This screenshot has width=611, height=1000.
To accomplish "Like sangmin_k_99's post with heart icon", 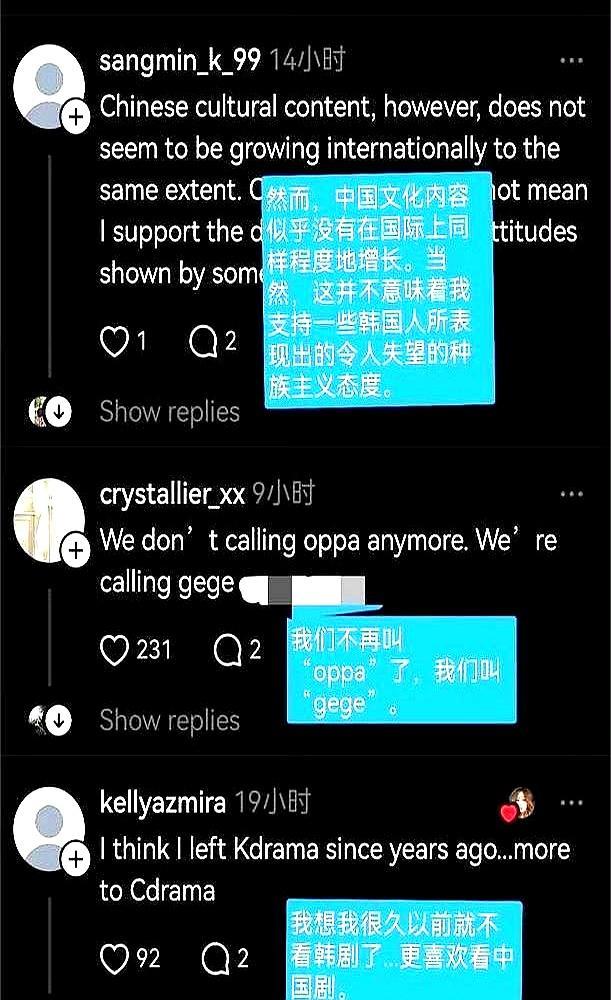I will pyautogui.click(x=115, y=341).
